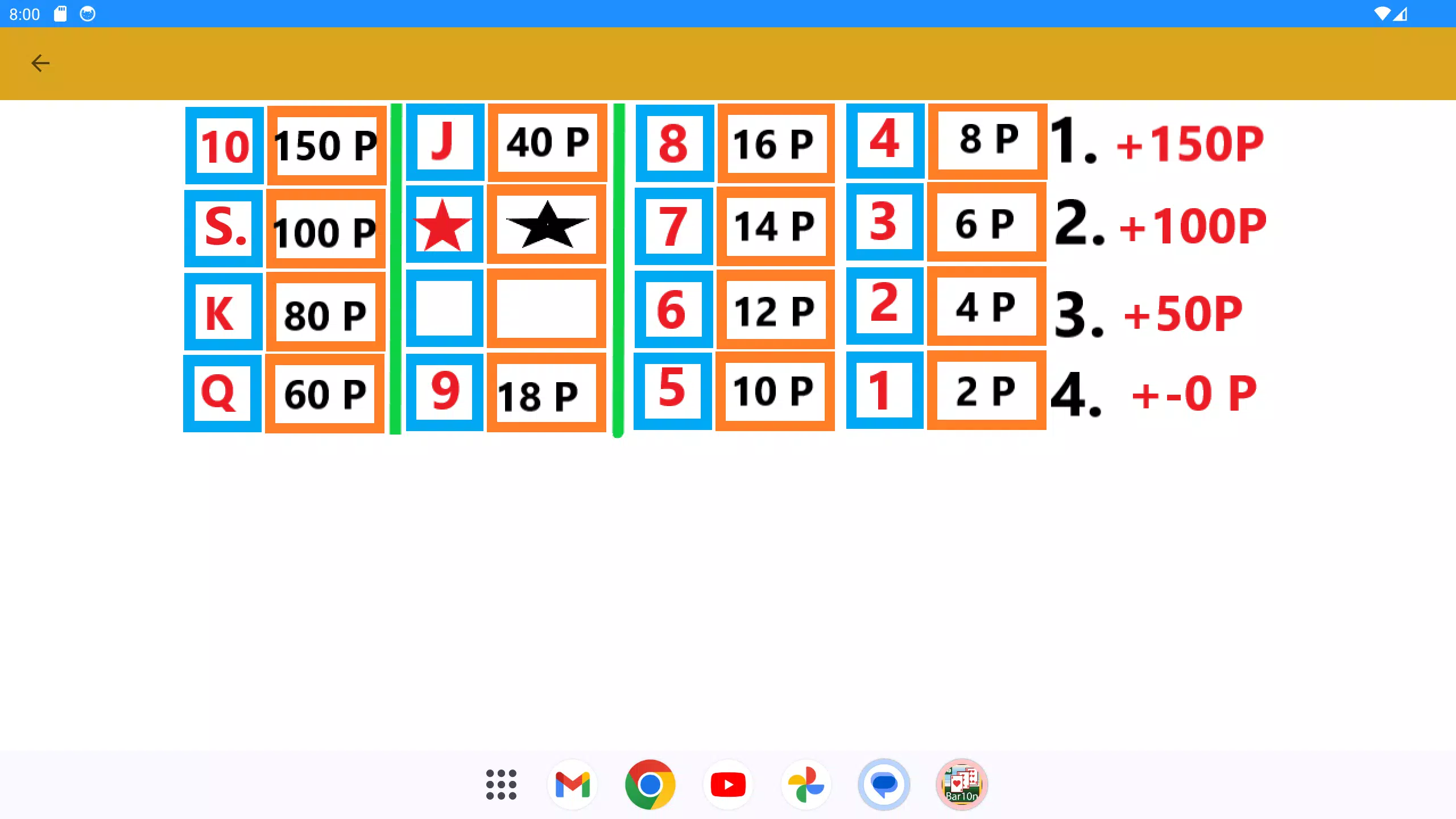
Task: Open the app drawer grid icon
Action: [x=501, y=784]
